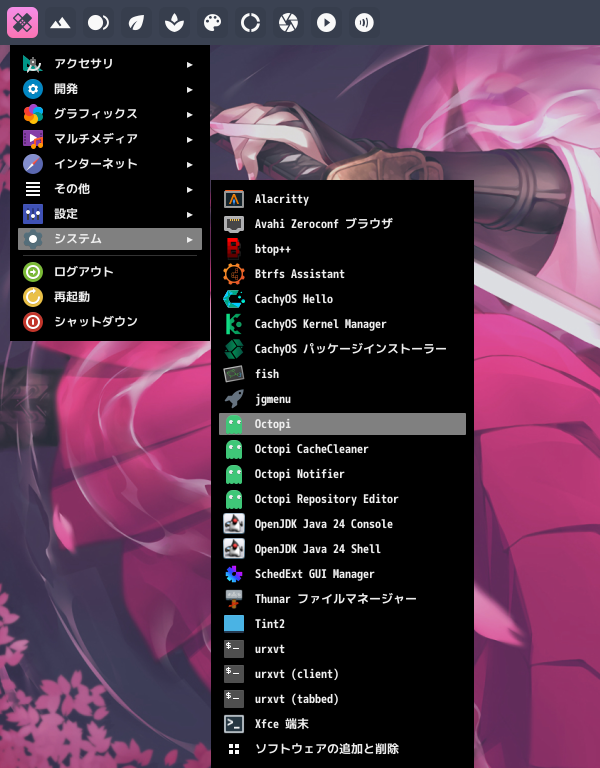Click 再起動 to reboot
The height and width of the screenshot is (768, 600).
110,297
